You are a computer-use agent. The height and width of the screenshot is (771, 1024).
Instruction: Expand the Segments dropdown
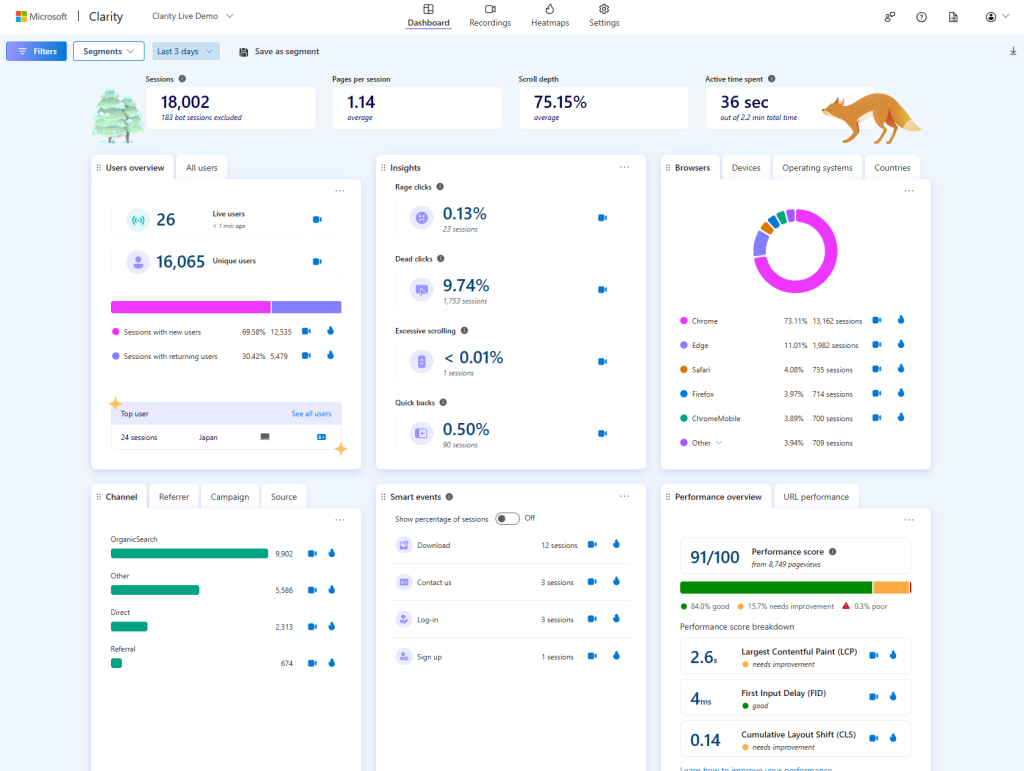[x=108, y=50]
